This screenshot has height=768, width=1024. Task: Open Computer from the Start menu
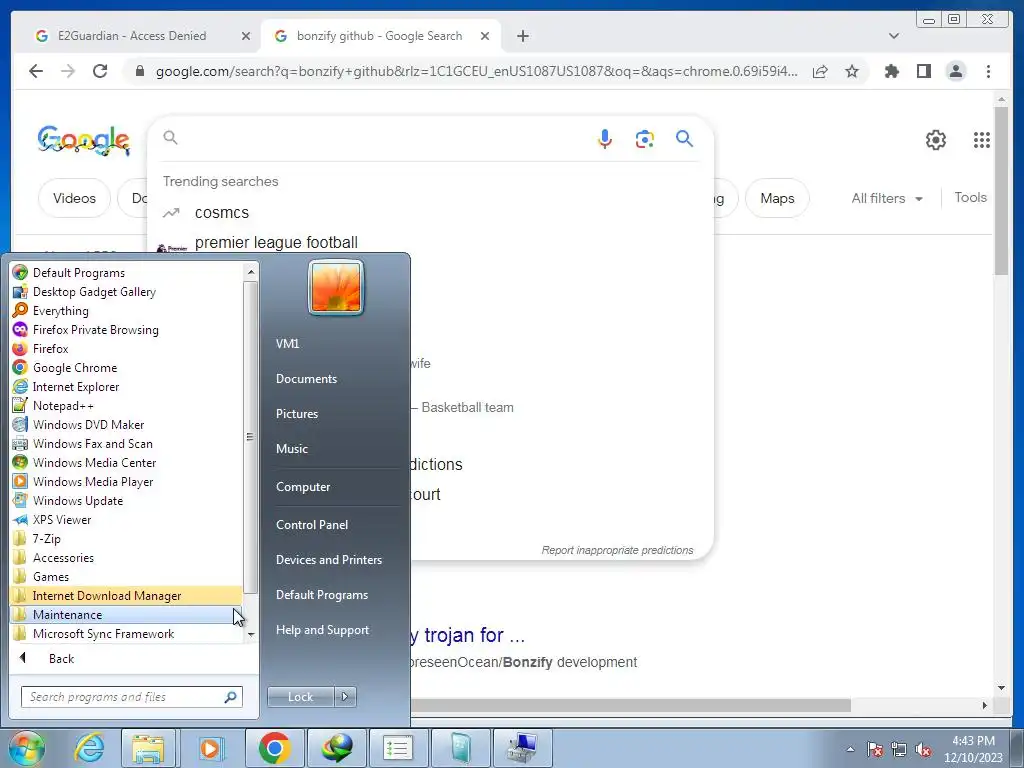[x=303, y=487]
